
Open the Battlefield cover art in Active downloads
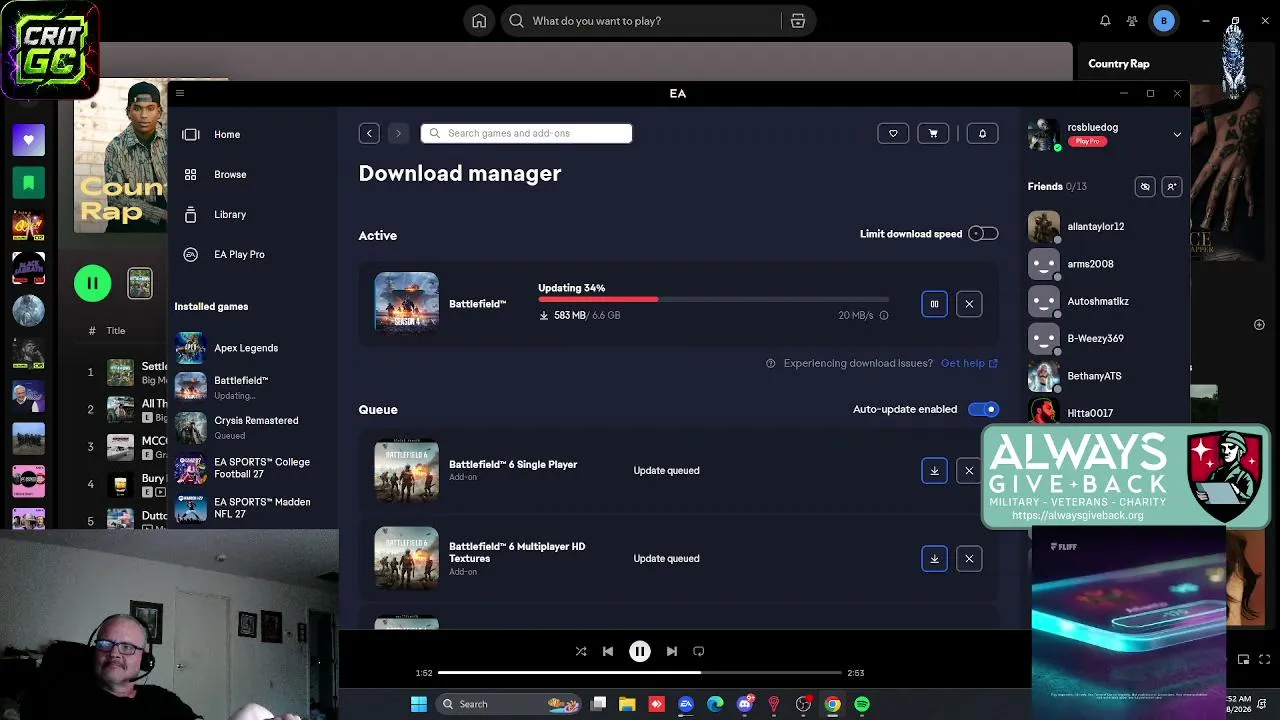coord(406,302)
